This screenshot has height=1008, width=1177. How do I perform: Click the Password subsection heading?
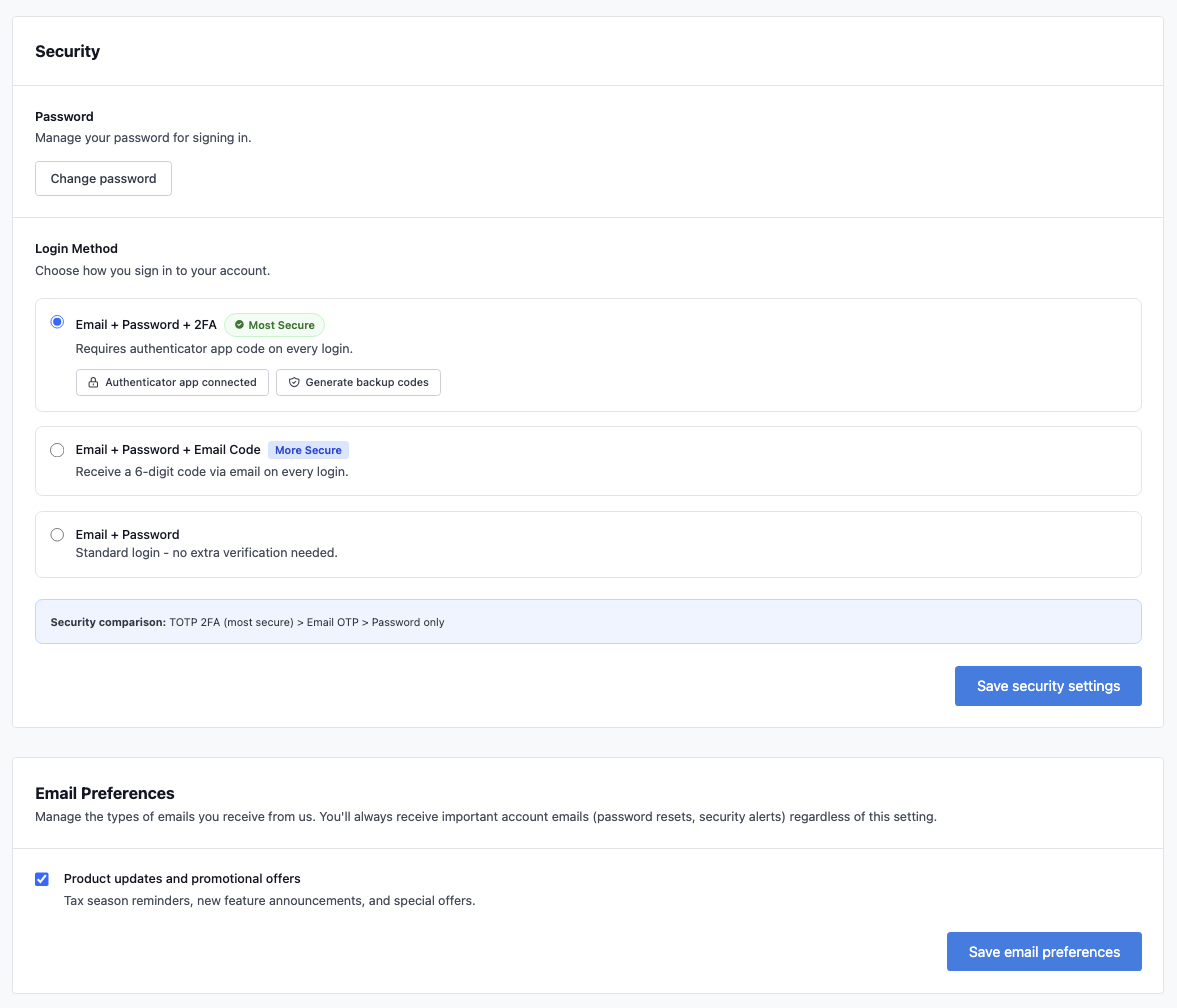(64, 116)
